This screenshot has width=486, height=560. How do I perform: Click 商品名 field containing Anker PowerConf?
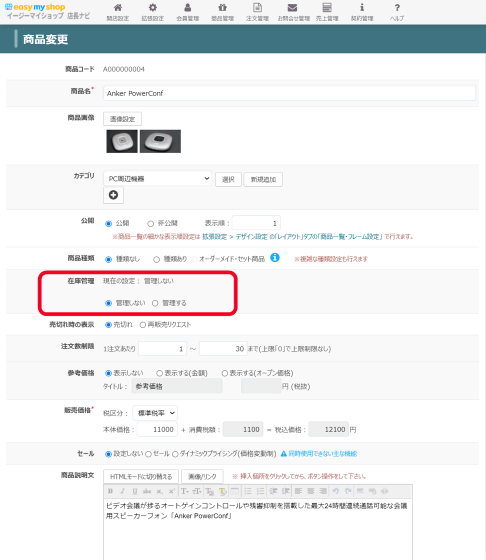point(289,93)
